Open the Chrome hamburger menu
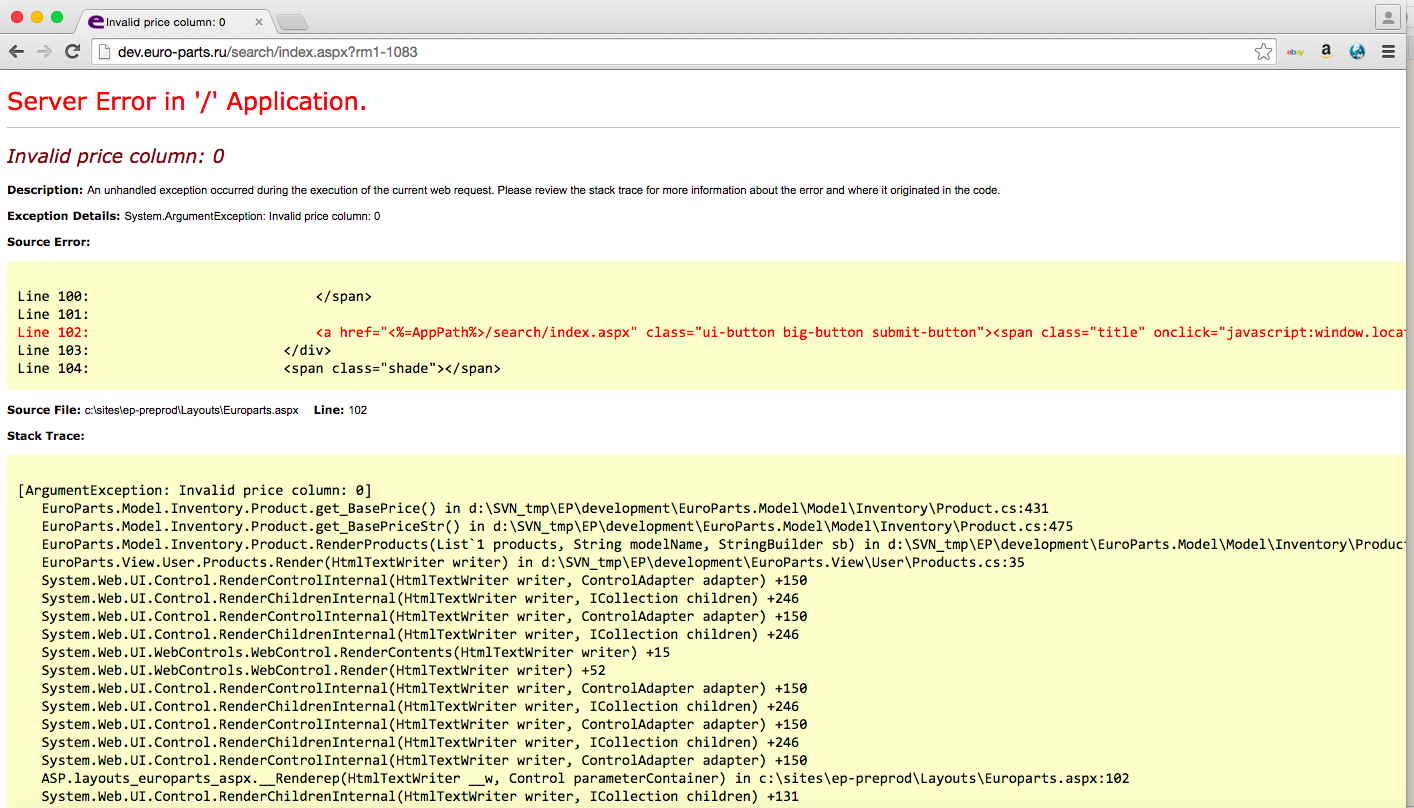 pyautogui.click(x=1388, y=52)
